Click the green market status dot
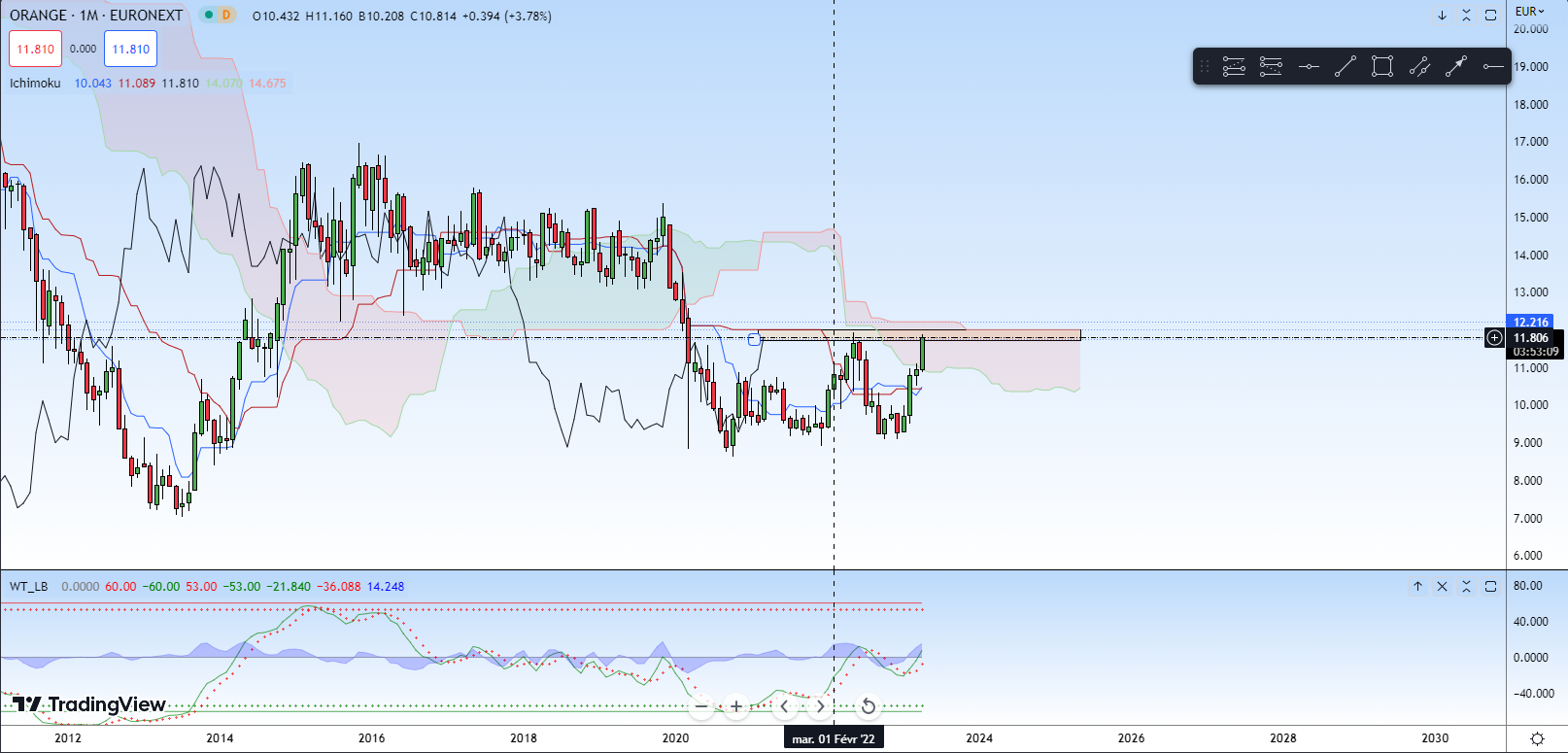This screenshot has width=1568, height=753. click(x=207, y=16)
